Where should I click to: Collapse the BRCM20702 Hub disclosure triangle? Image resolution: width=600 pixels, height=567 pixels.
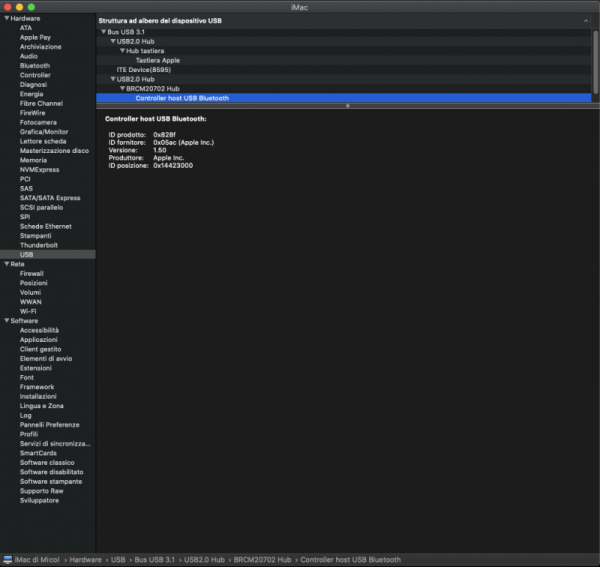point(122,88)
